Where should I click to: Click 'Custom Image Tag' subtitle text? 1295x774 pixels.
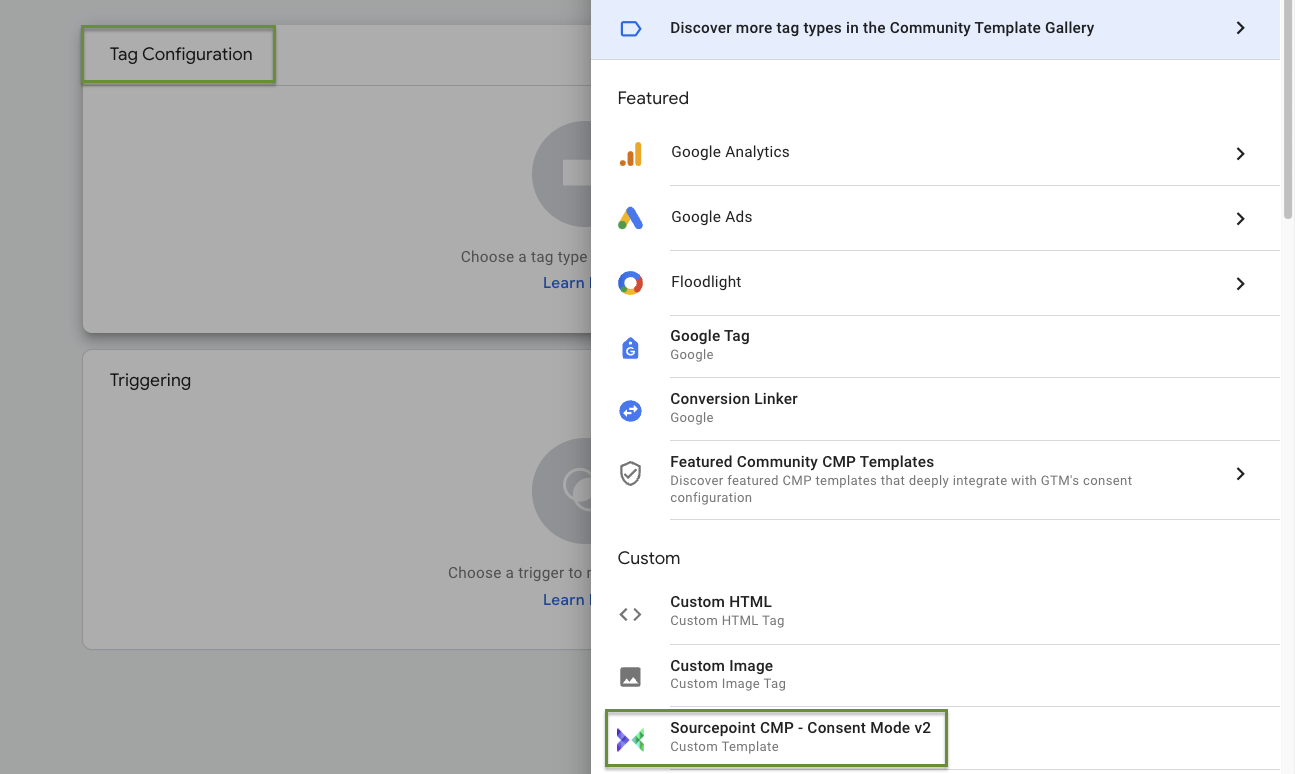[x=728, y=684]
